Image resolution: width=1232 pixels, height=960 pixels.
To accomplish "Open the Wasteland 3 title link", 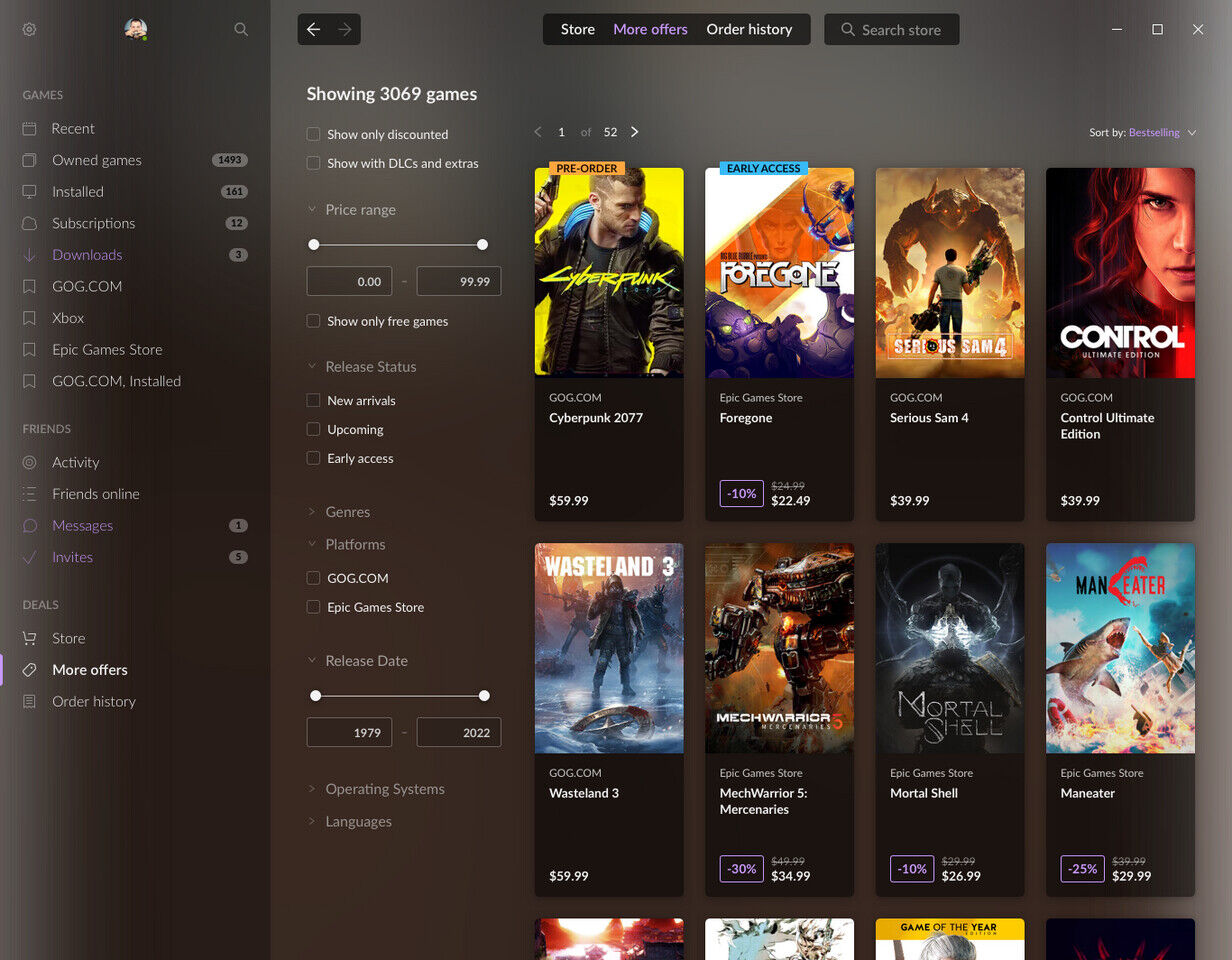I will tap(584, 793).
